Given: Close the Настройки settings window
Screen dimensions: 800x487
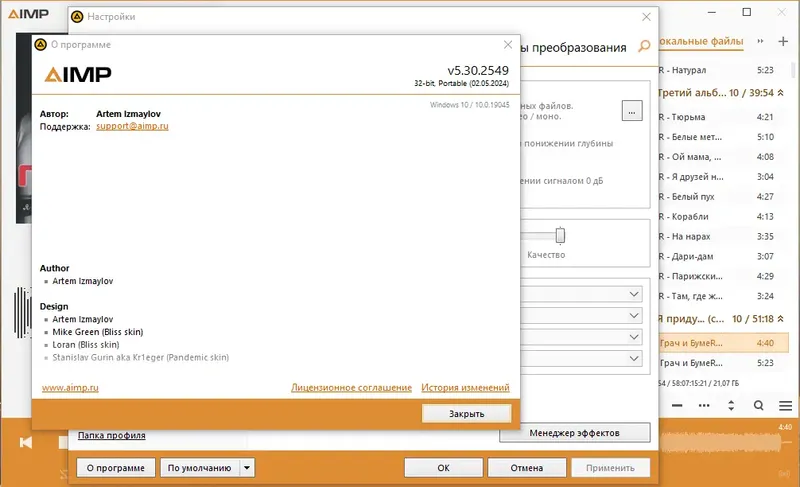Looking at the screenshot, I should [x=646, y=17].
